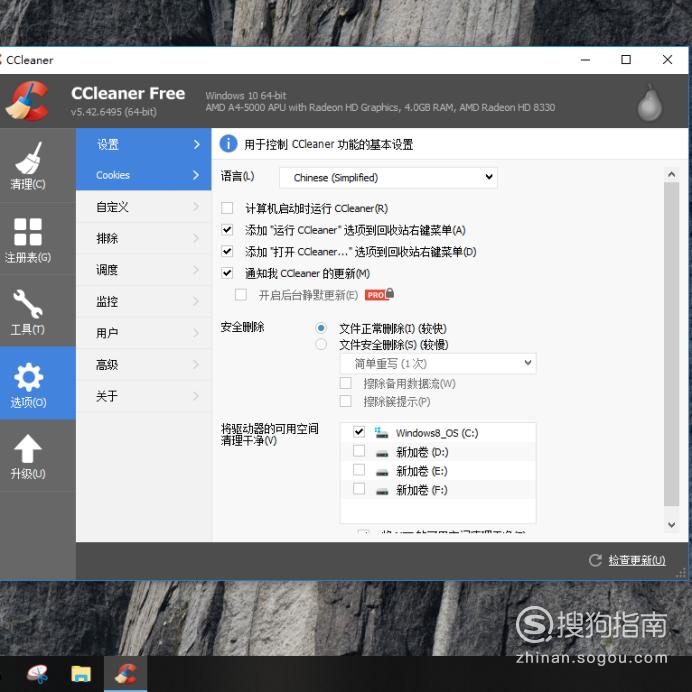Check 新加卷 (E:) drive checkbox
Screen dimensions: 692x692
[x=359, y=470]
